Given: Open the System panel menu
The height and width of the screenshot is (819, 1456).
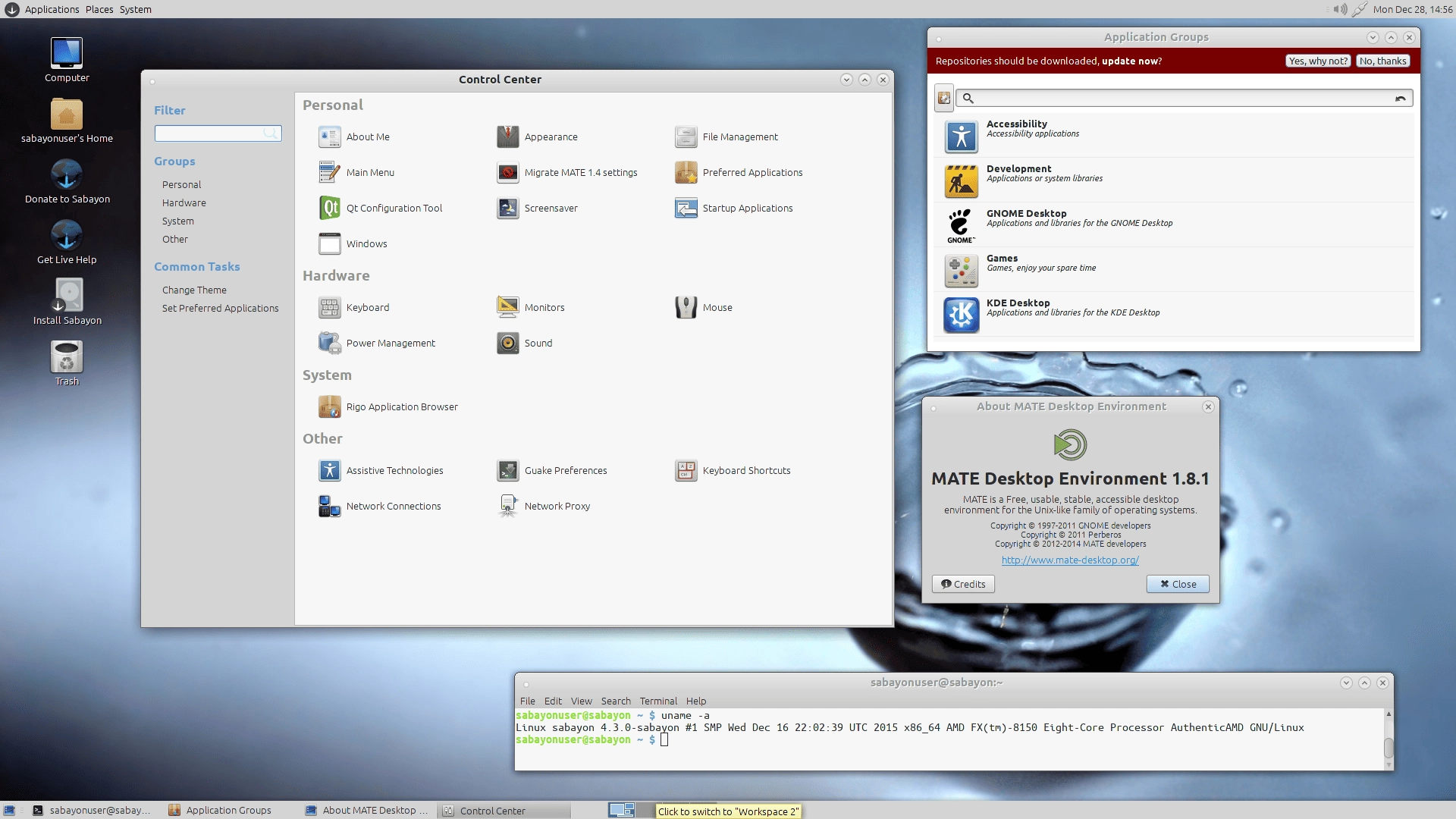Looking at the screenshot, I should [x=135, y=9].
